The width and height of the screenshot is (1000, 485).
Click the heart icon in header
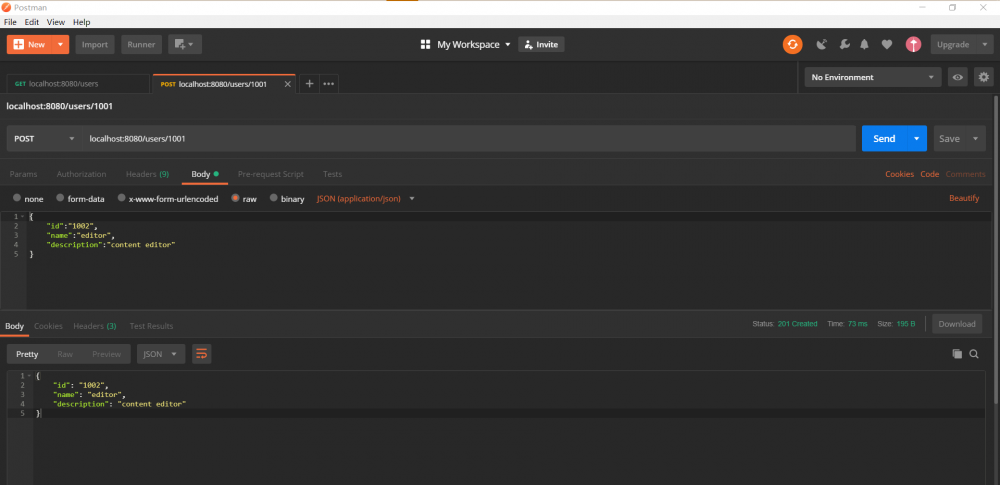886,45
